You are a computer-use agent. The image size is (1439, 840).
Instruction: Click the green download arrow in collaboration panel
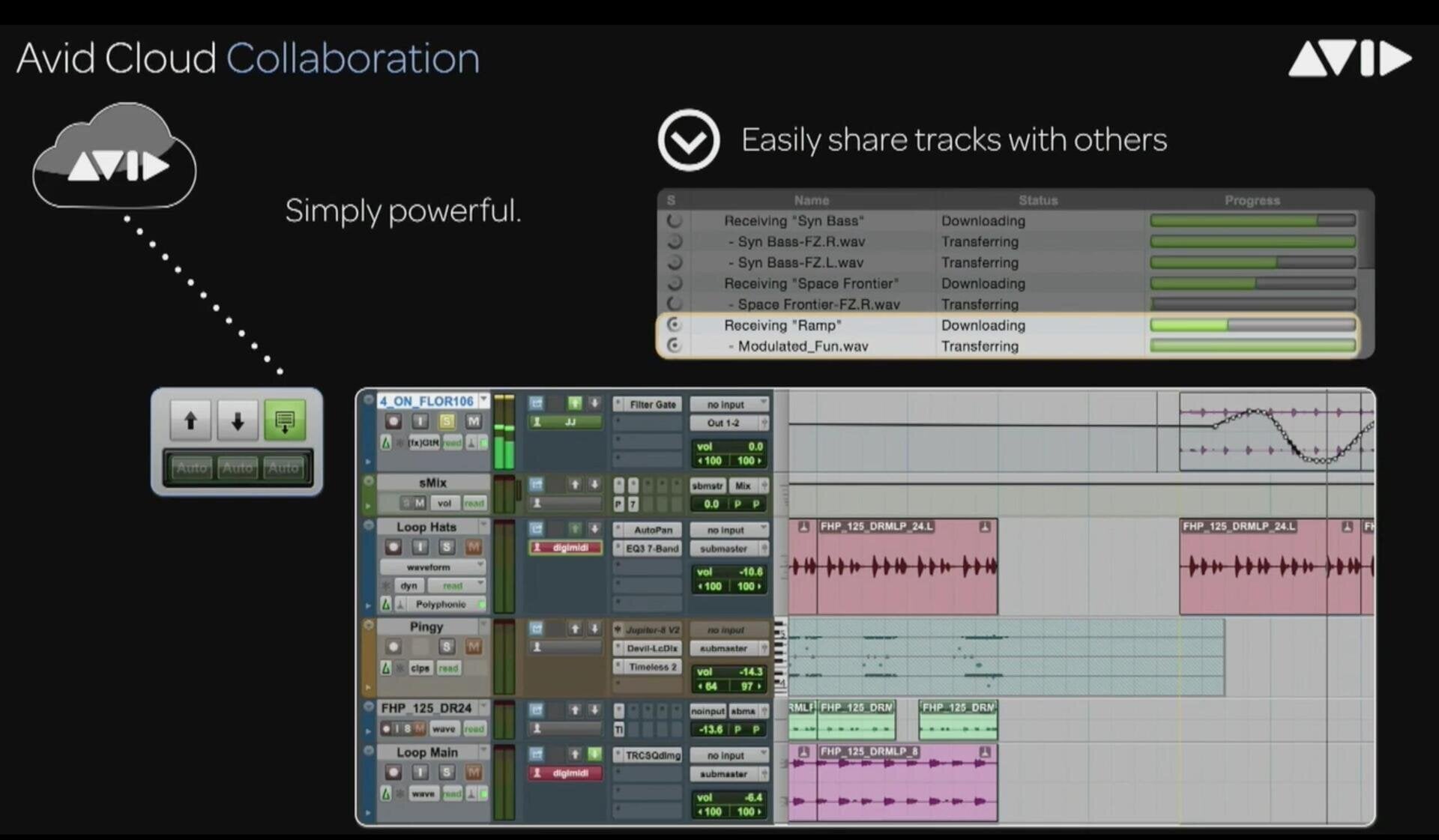[x=286, y=420]
